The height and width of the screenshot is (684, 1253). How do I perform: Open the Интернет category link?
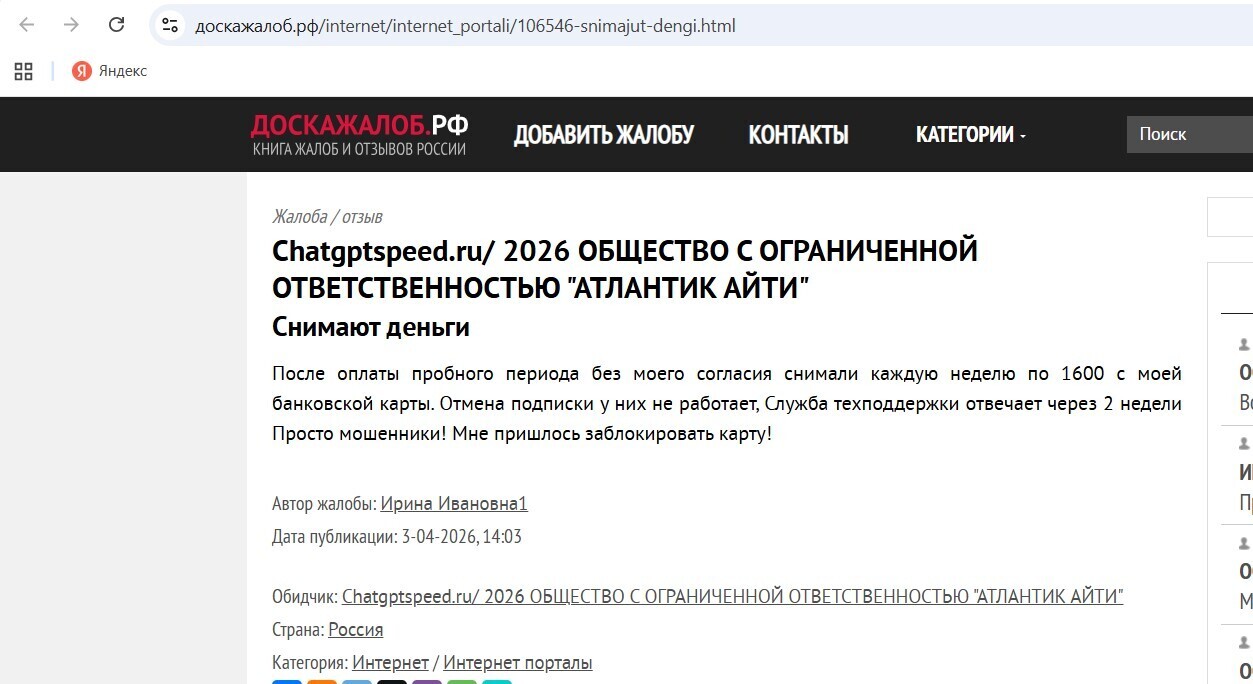(x=390, y=663)
